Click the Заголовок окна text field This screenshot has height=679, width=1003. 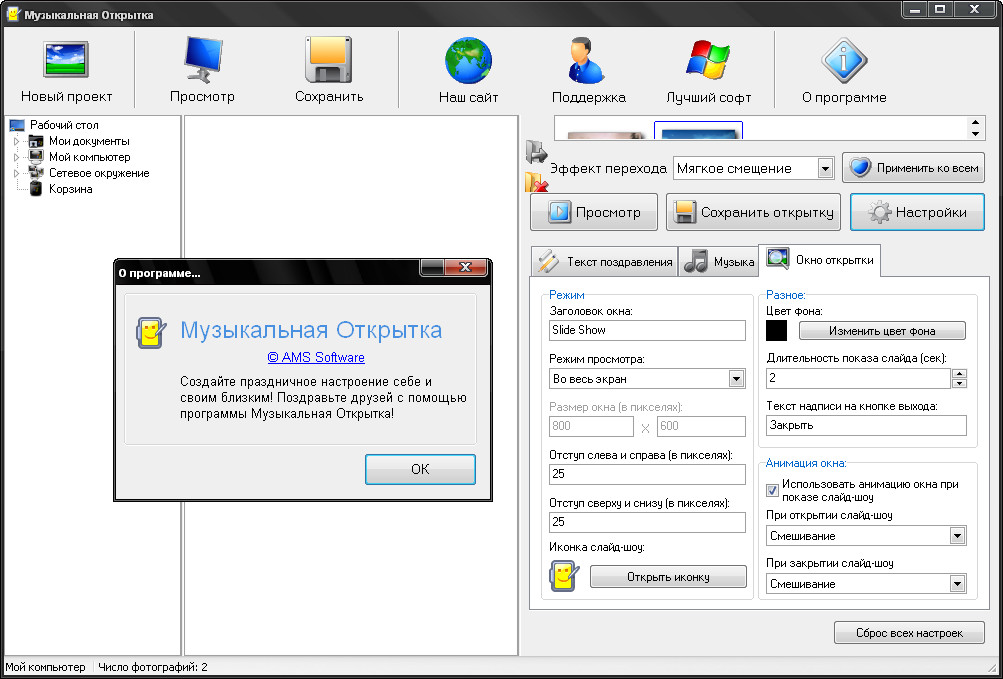coord(647,330)
